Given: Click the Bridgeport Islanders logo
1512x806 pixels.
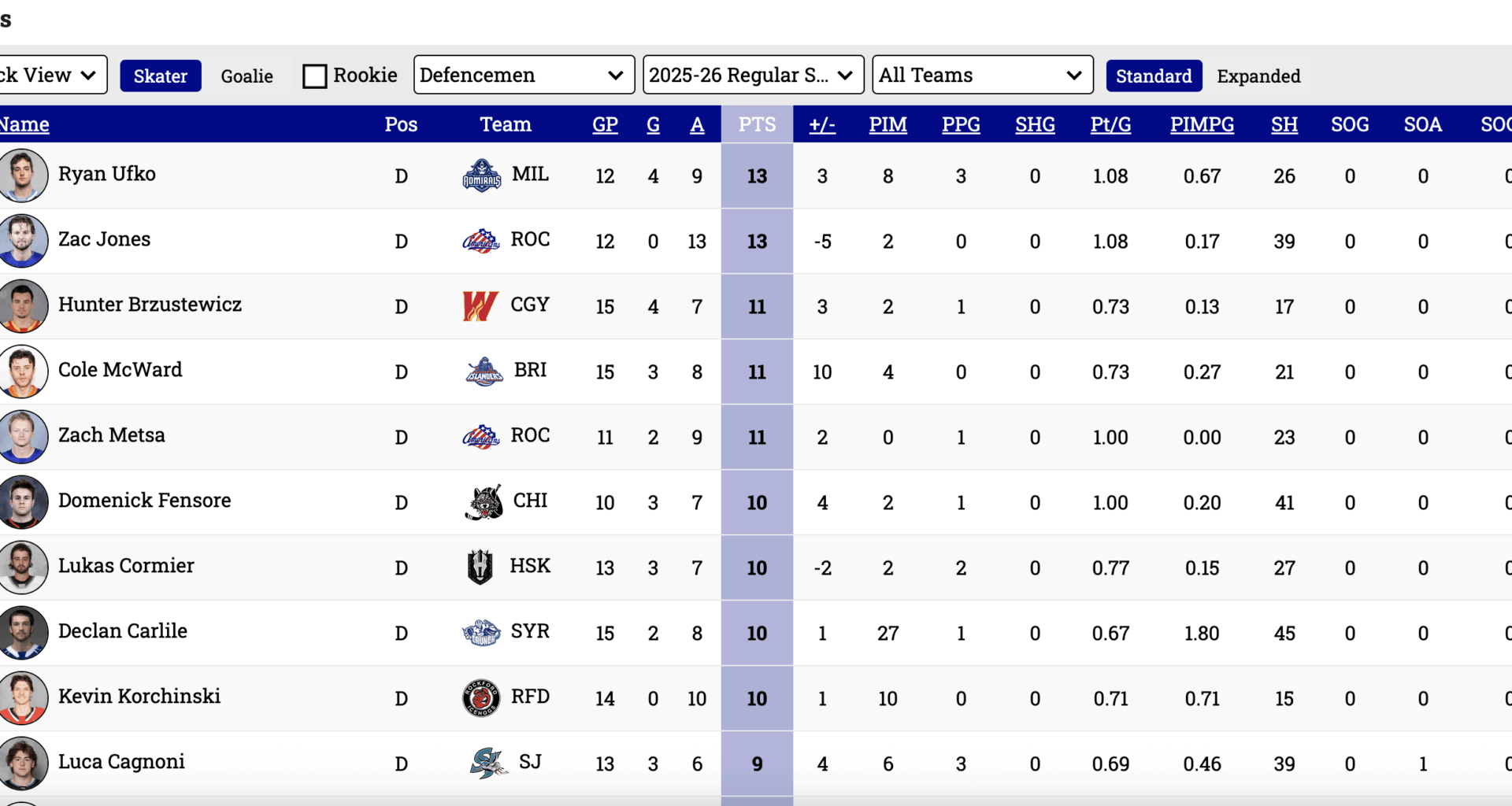Looking at the screenshot, I should 483,372.
